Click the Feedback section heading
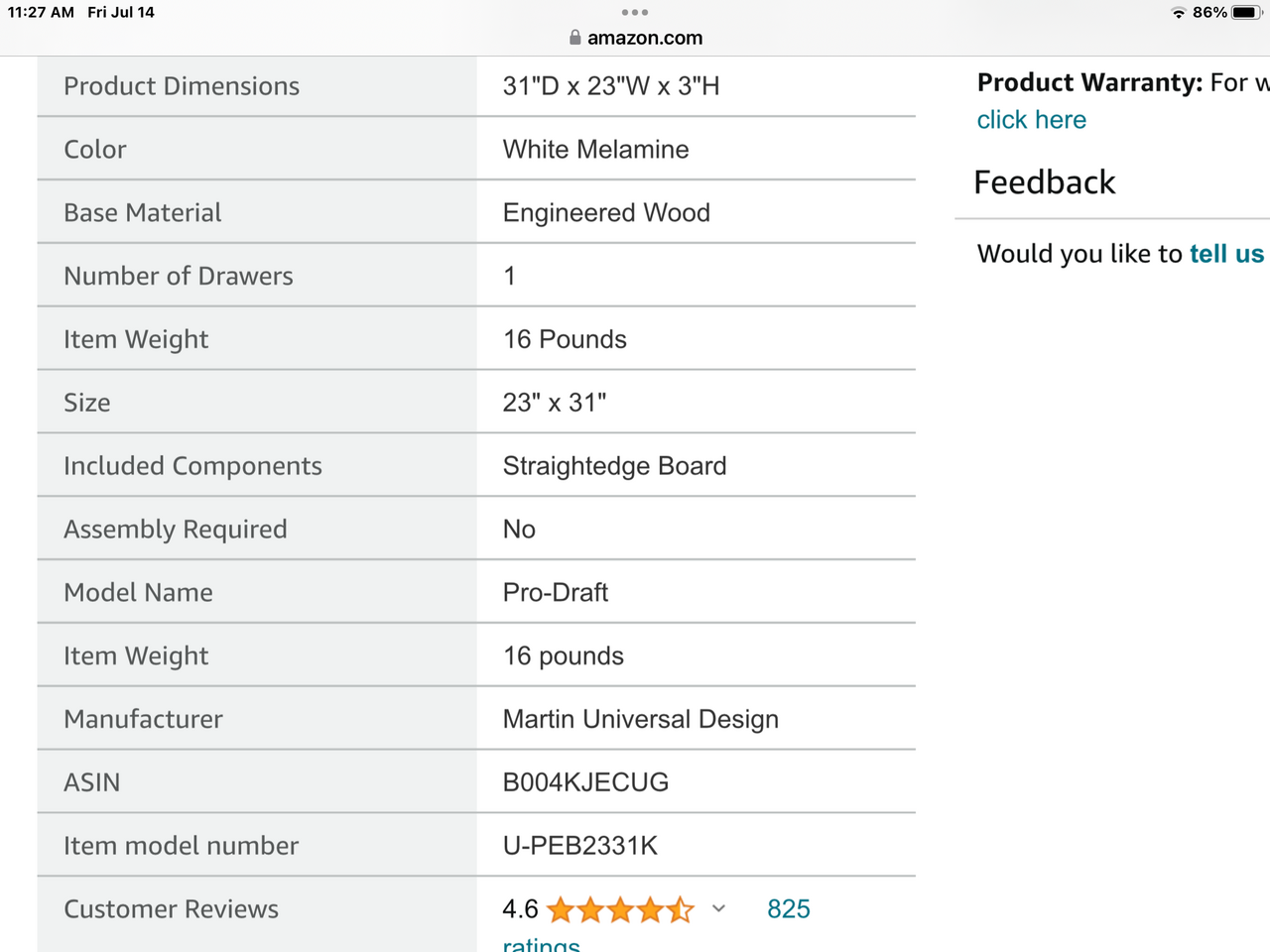 (1045, 182)
